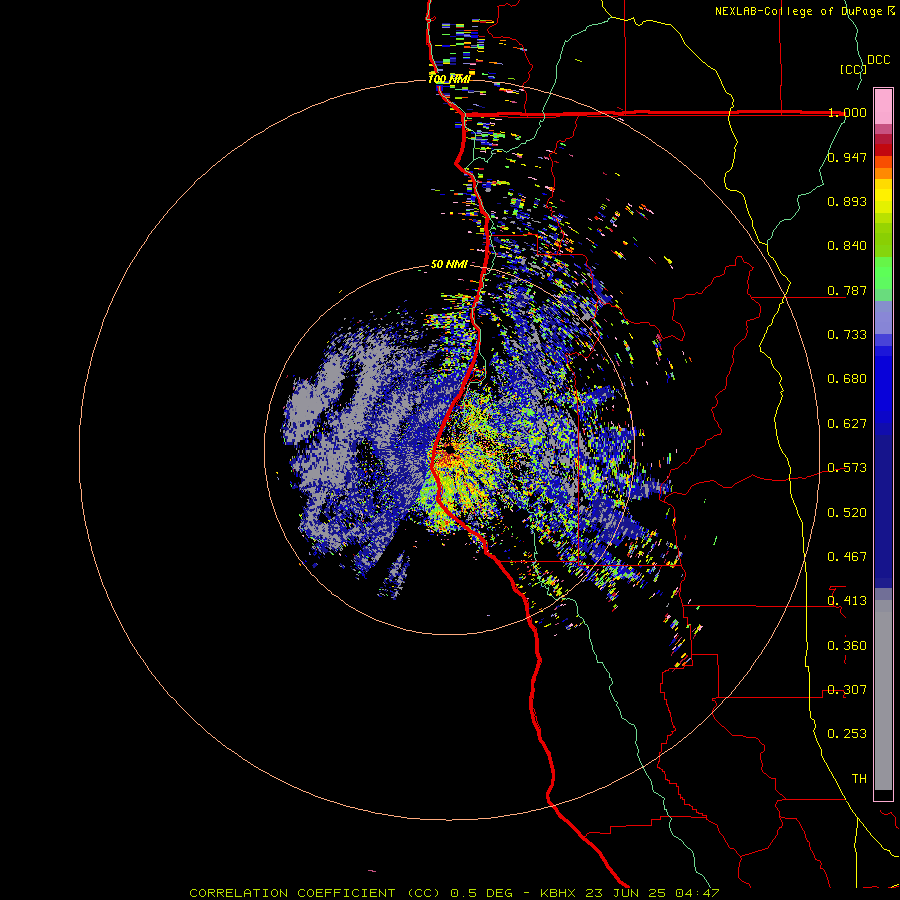Click the [CC] unit label
Image resolution: width=900 pixels, height=900 pixels.
coord(854,69)
